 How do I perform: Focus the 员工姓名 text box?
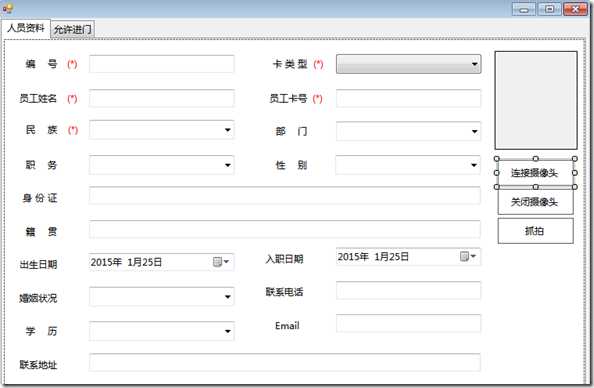[162, 99]
